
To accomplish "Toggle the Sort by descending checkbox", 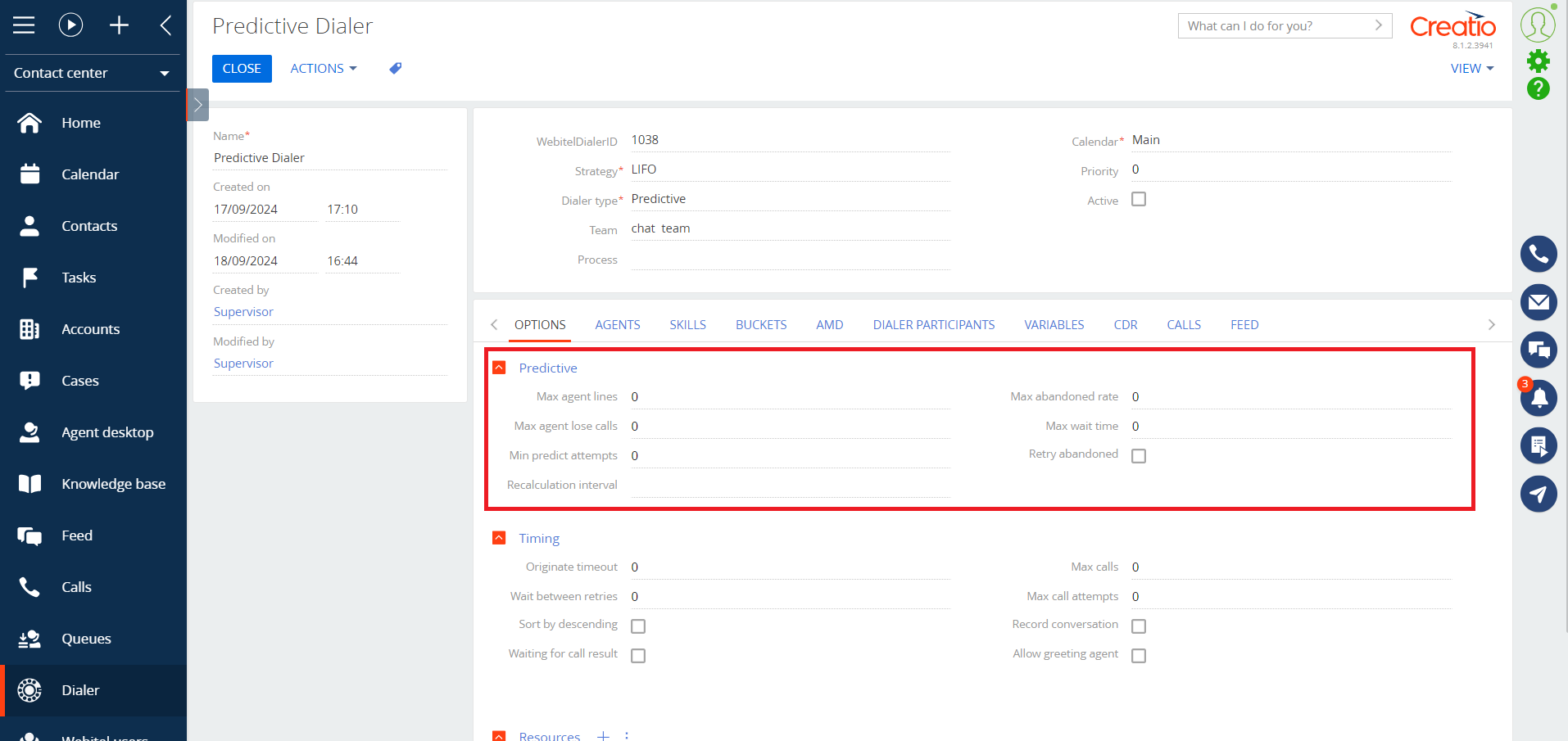I will click(x=638, y=626).
